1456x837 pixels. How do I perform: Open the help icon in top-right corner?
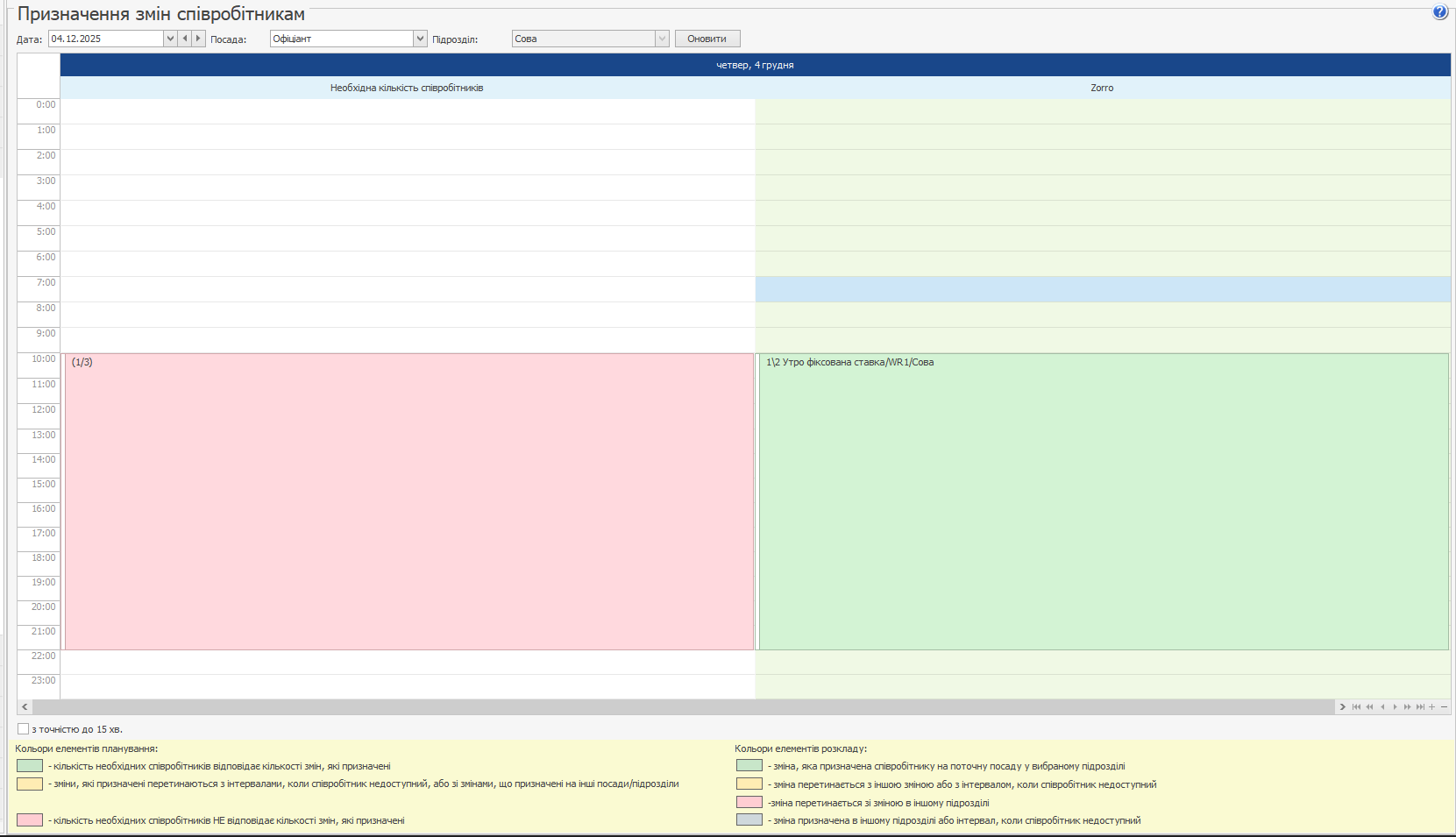coord(1440,12)
